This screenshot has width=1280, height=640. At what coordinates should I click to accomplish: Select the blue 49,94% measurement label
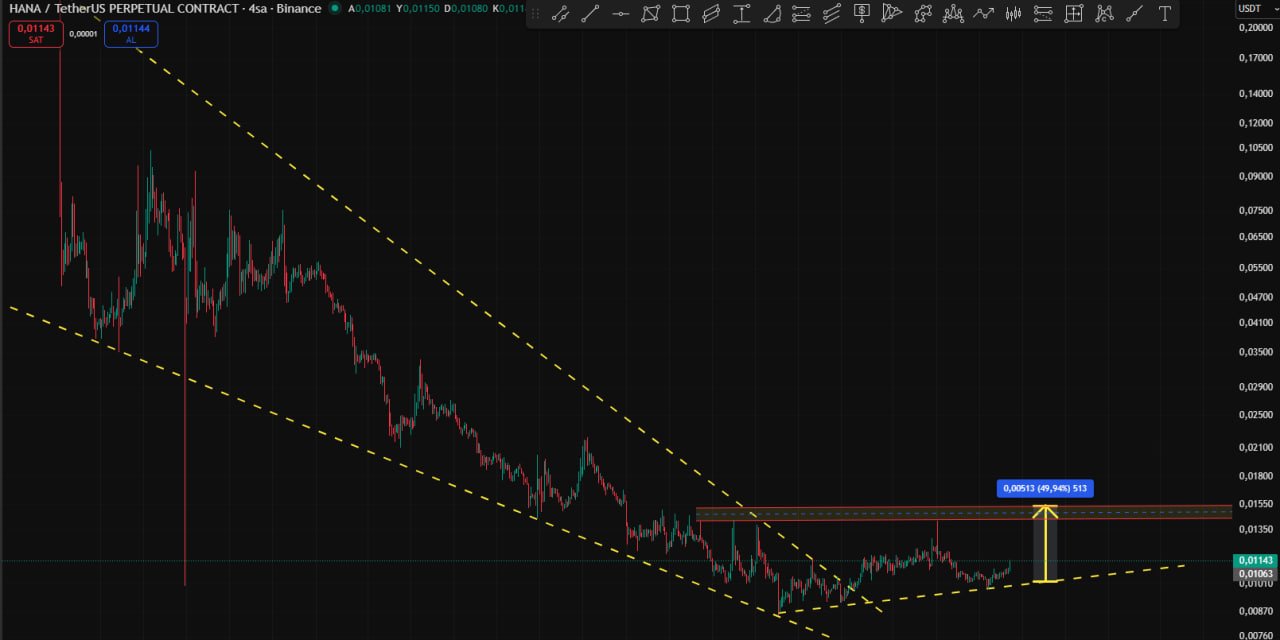(x=1044, y=488)
